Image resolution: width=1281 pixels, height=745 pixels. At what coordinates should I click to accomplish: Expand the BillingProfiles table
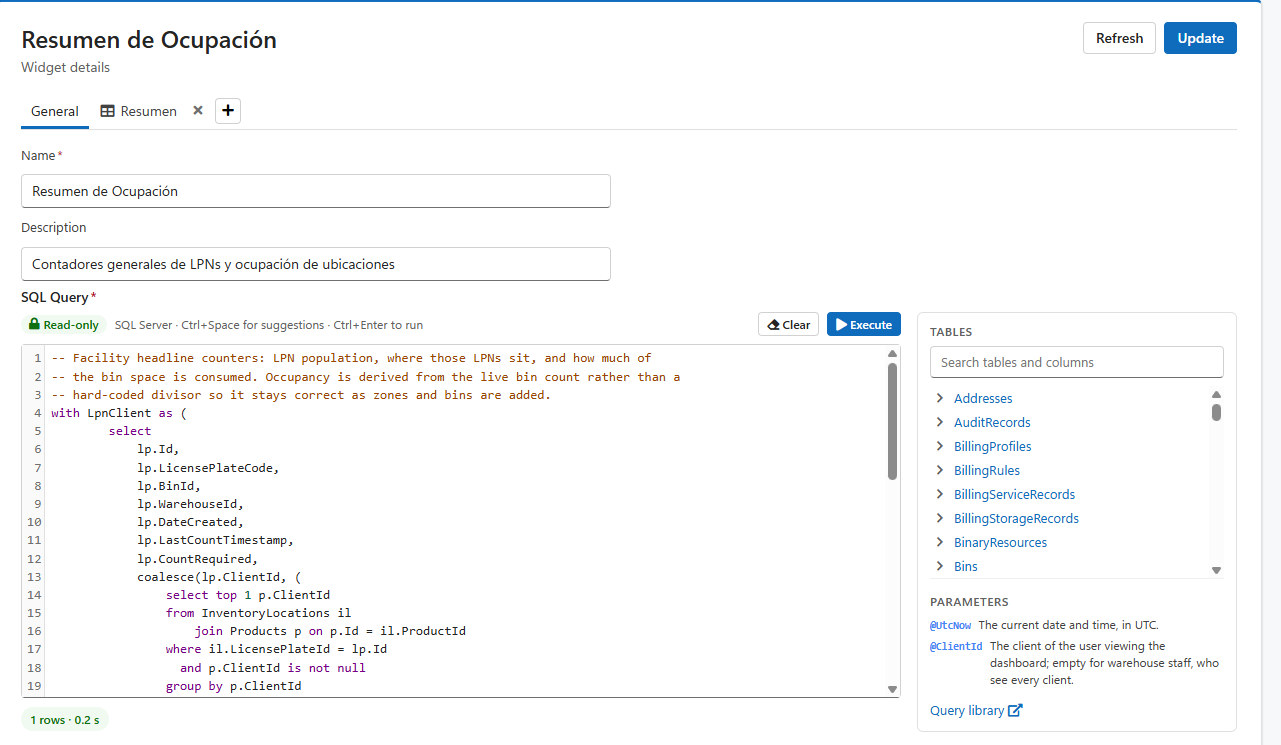point(940,446)
